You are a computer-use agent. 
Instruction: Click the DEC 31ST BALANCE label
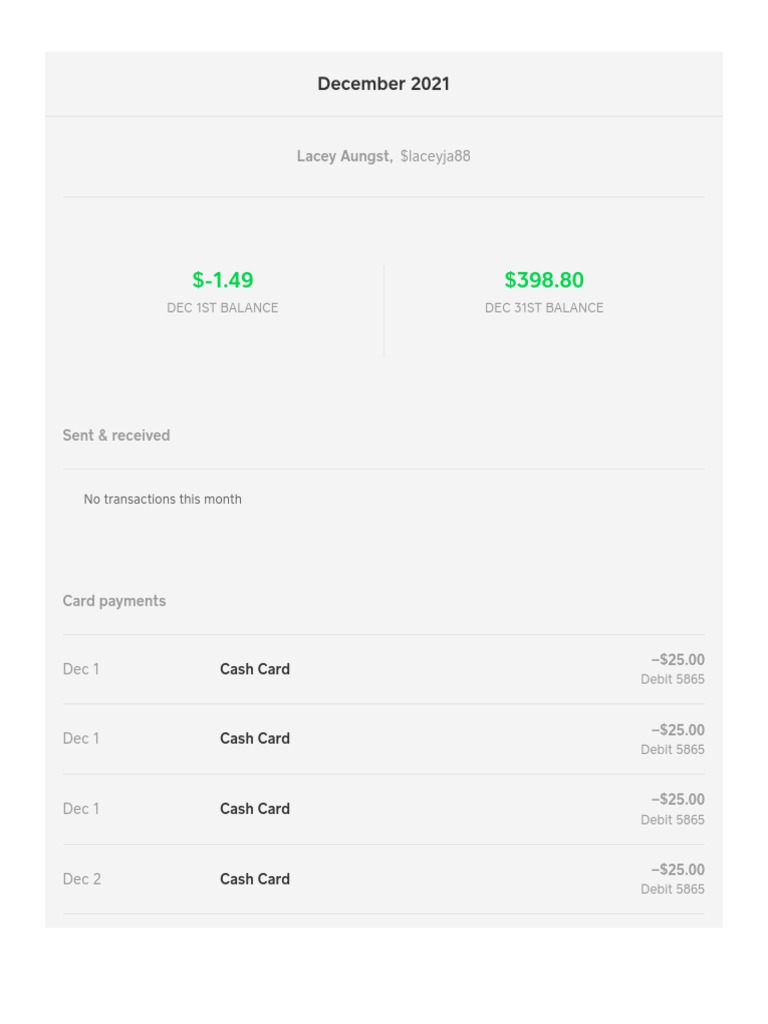pyautogui.click(x=544, y=308)
